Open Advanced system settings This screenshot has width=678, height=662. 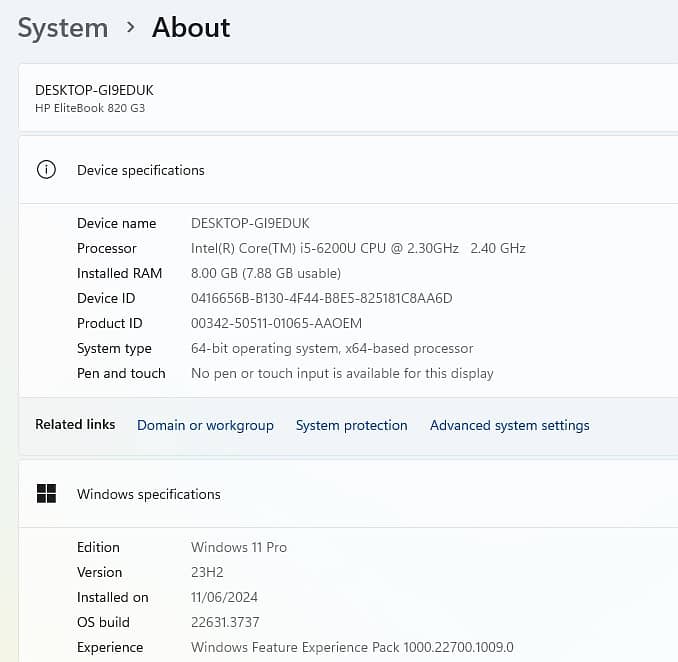(x=509, y=425)
